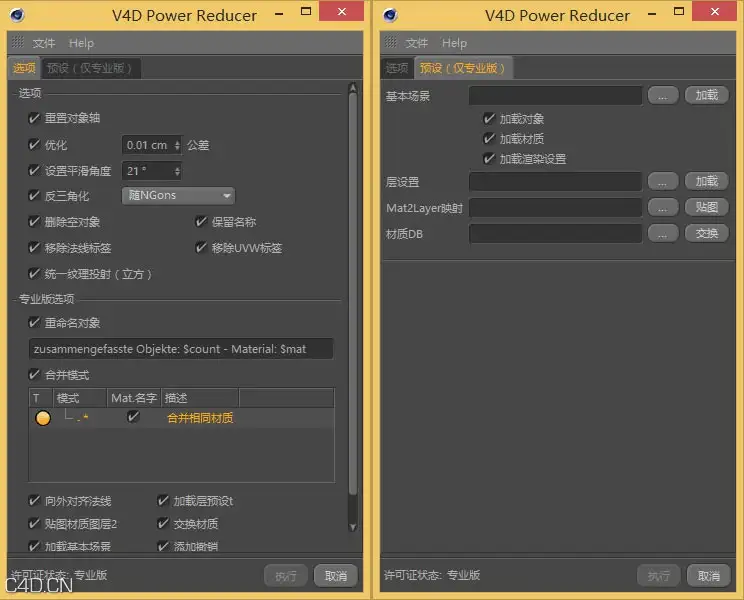Click the scrollbar down arrow in options panel
Screen dimensions: 744x600
click(353, 526)
